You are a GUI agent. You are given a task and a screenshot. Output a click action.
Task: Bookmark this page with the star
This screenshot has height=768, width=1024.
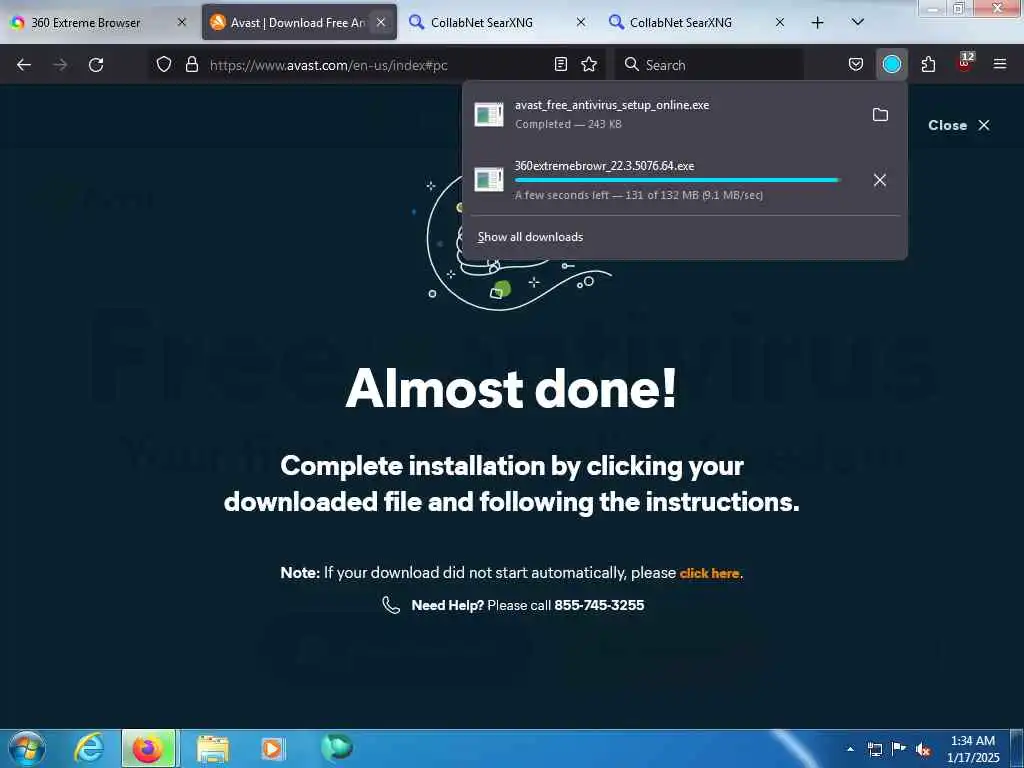pyautogui.click(x=589, y=64)
